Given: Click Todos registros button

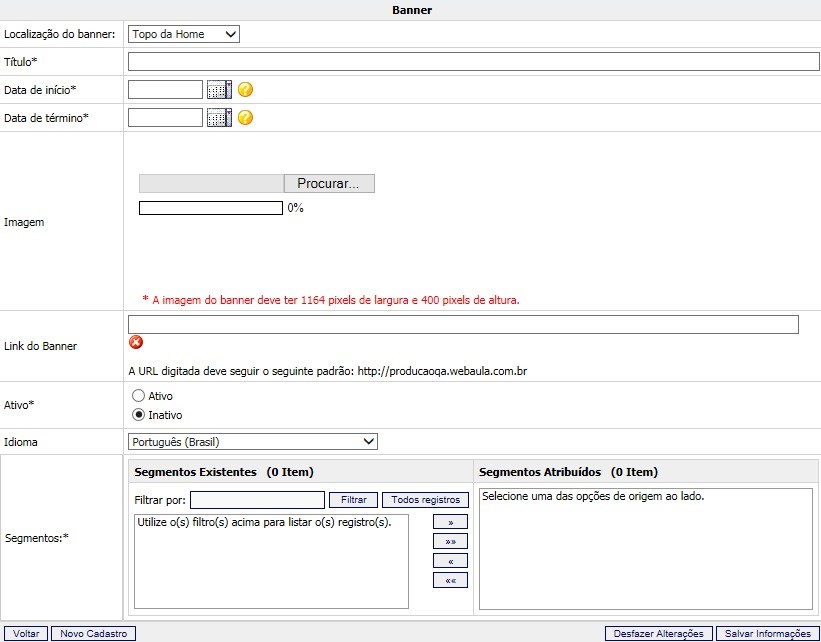Looking at the screenshot, I should (x=425, y=500).
